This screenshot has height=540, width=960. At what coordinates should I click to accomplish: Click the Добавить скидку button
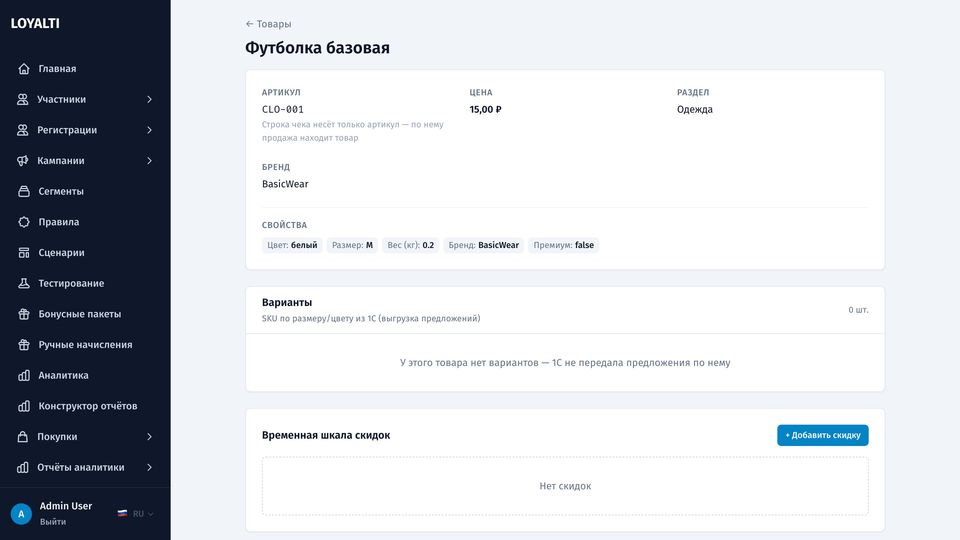[822, 435]
